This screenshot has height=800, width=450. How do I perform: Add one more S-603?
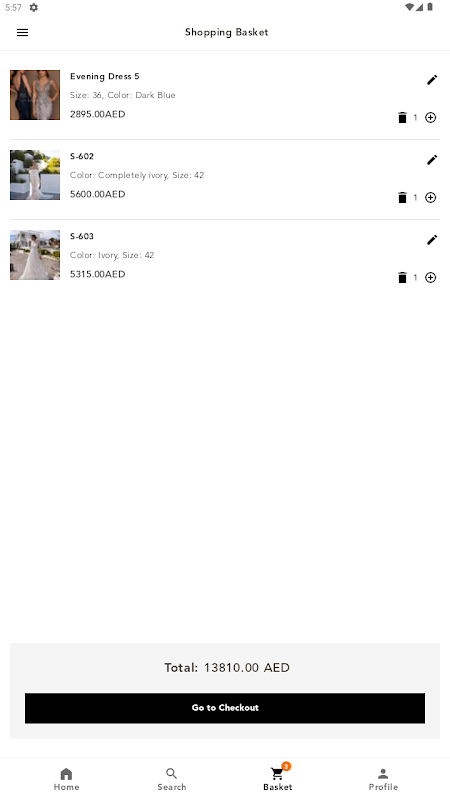tap(431, 278)
